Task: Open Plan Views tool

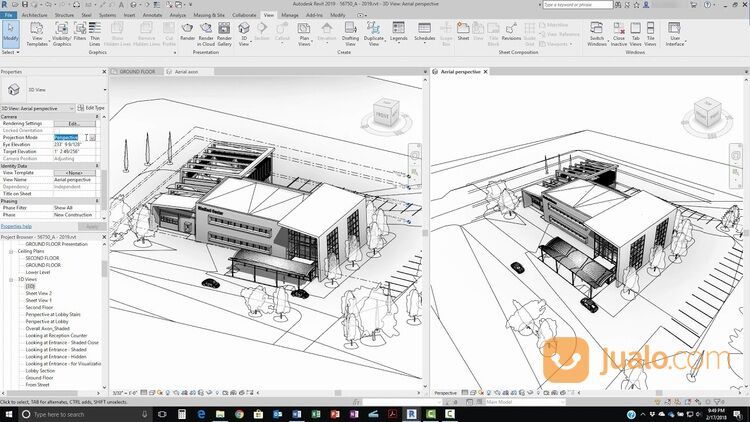Action: tap(304, 34)
